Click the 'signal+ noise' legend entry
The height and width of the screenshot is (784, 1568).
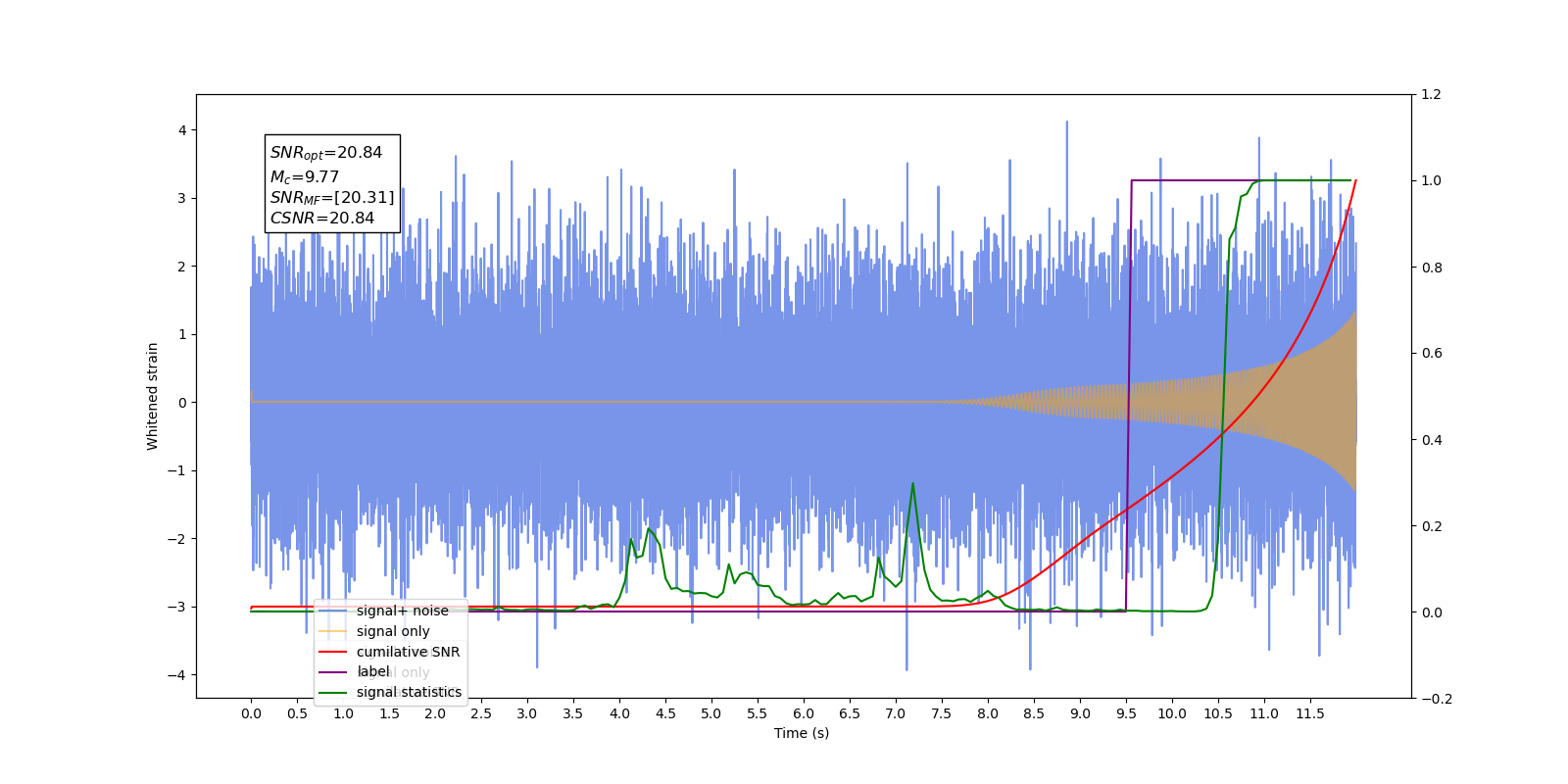point(383,611)
